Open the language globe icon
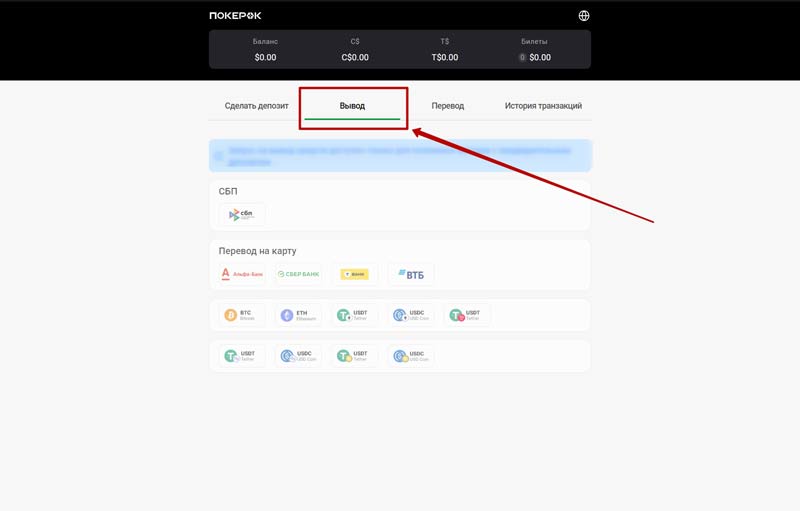Screen dimensions: 800x511 [x=584, y=15]
